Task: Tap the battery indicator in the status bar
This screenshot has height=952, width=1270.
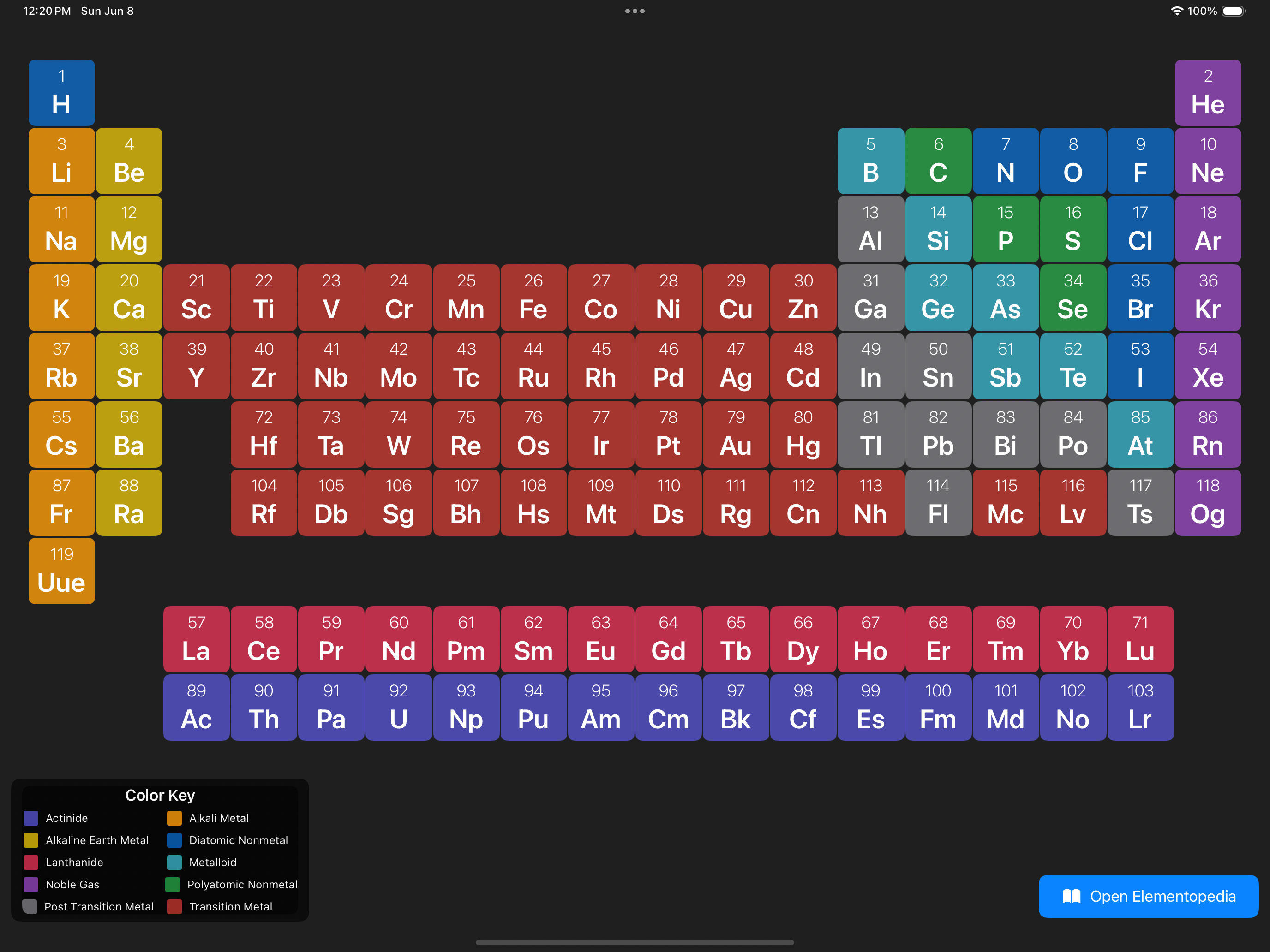Action: click(1232, 10)
